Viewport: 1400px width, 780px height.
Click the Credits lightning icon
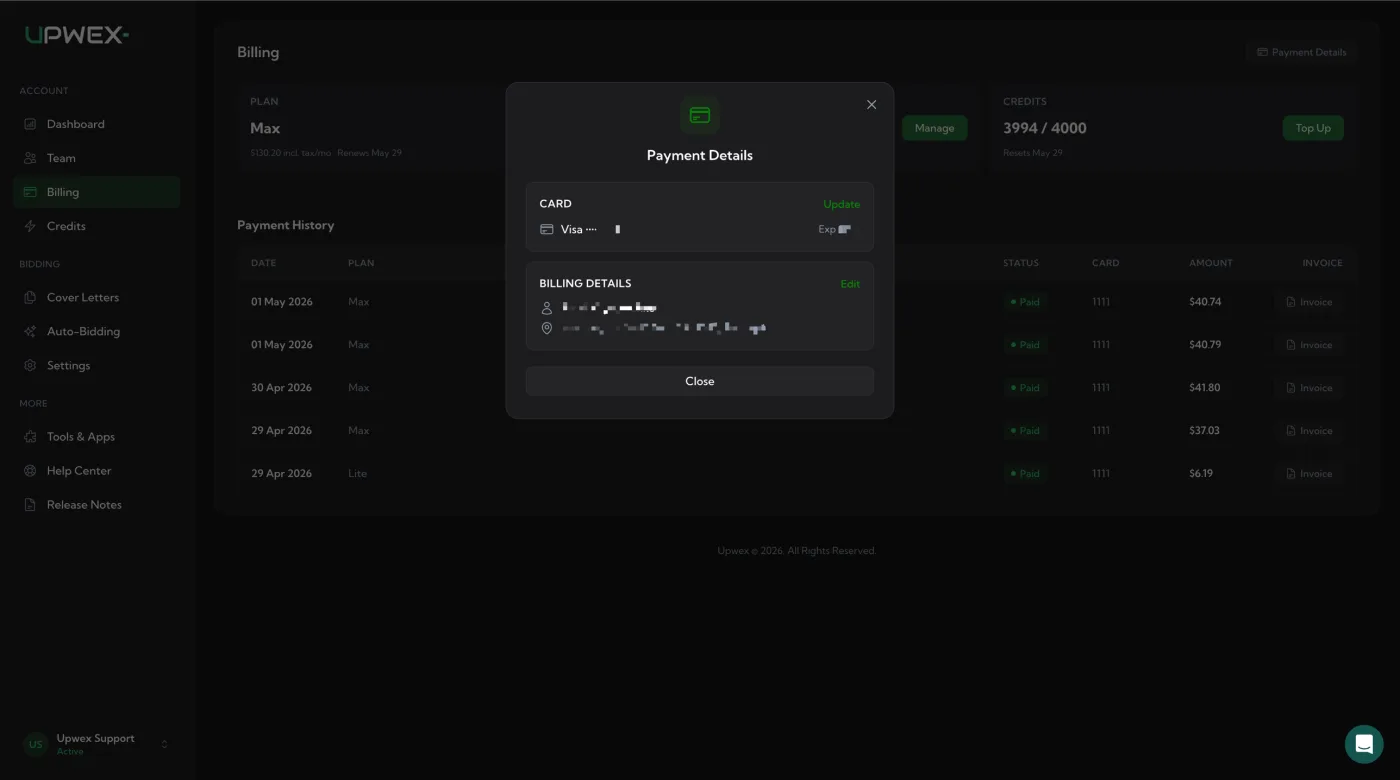(29, 226)
